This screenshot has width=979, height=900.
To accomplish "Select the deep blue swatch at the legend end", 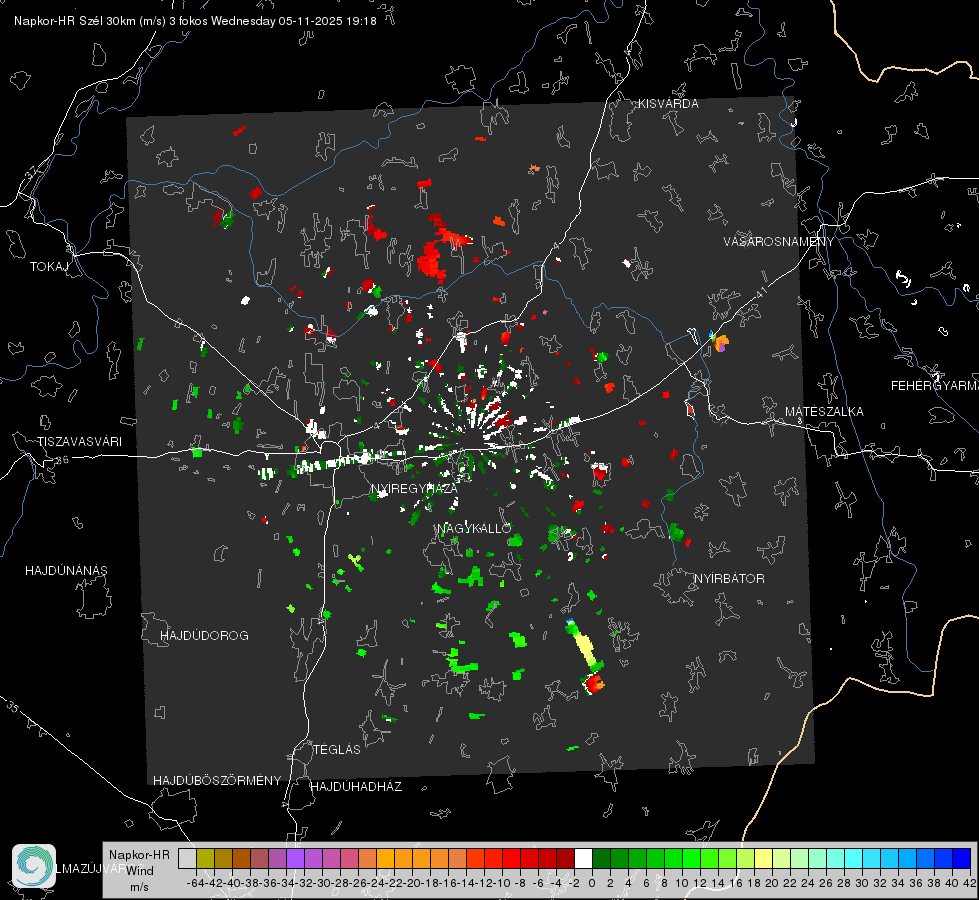I will point(962,858).
